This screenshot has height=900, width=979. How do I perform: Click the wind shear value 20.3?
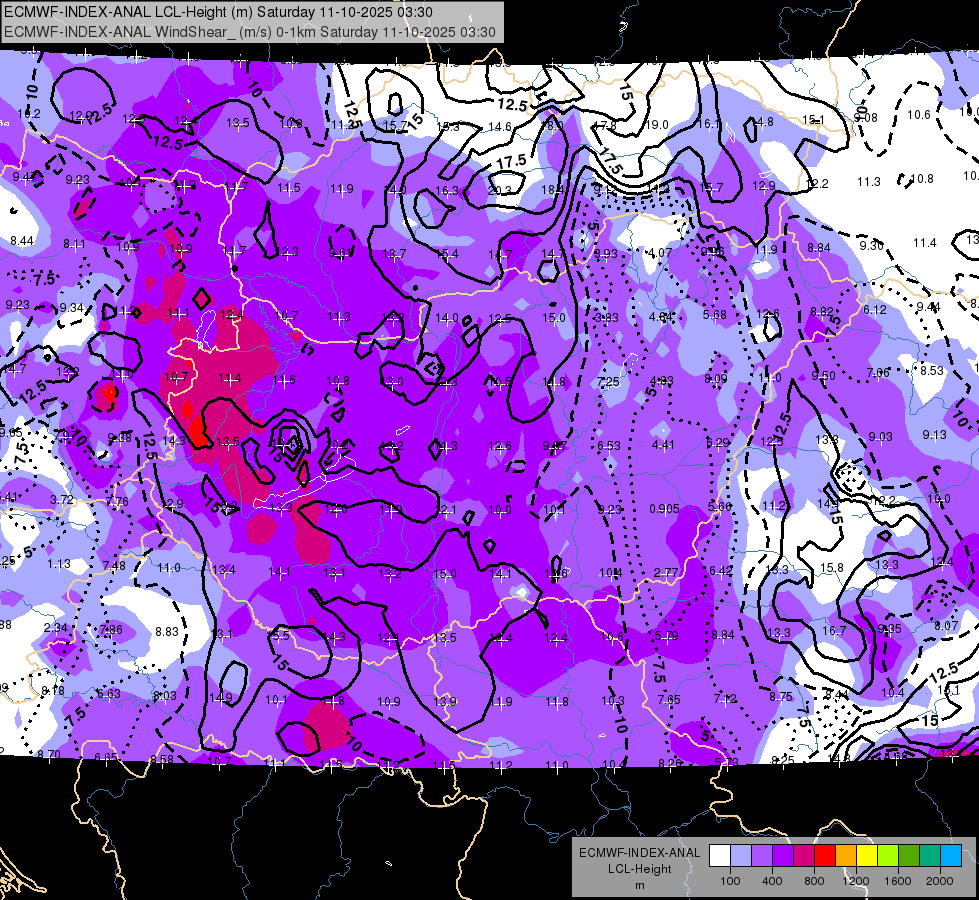(x=500, y=190)
